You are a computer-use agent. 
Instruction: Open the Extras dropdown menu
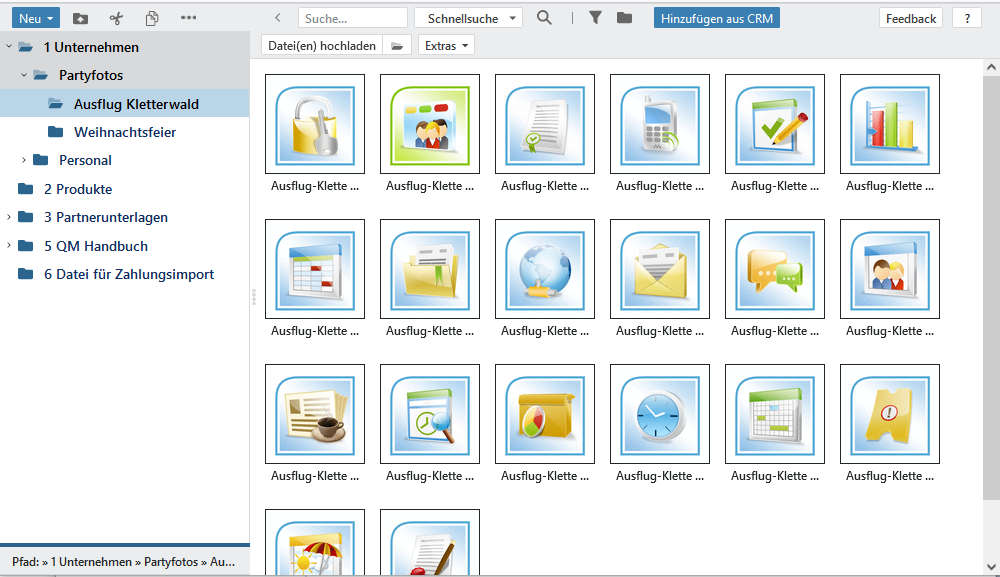tap(445, 46)
